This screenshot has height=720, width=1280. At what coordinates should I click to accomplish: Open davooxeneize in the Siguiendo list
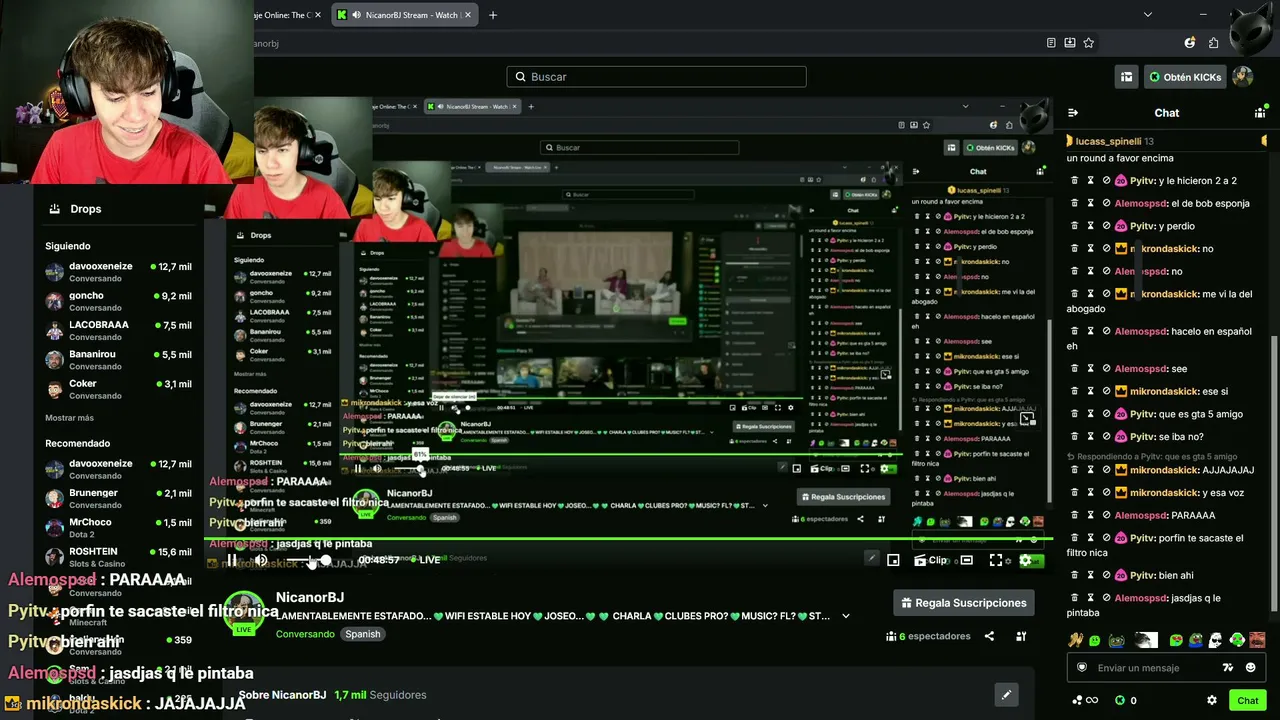coord(120,272)
